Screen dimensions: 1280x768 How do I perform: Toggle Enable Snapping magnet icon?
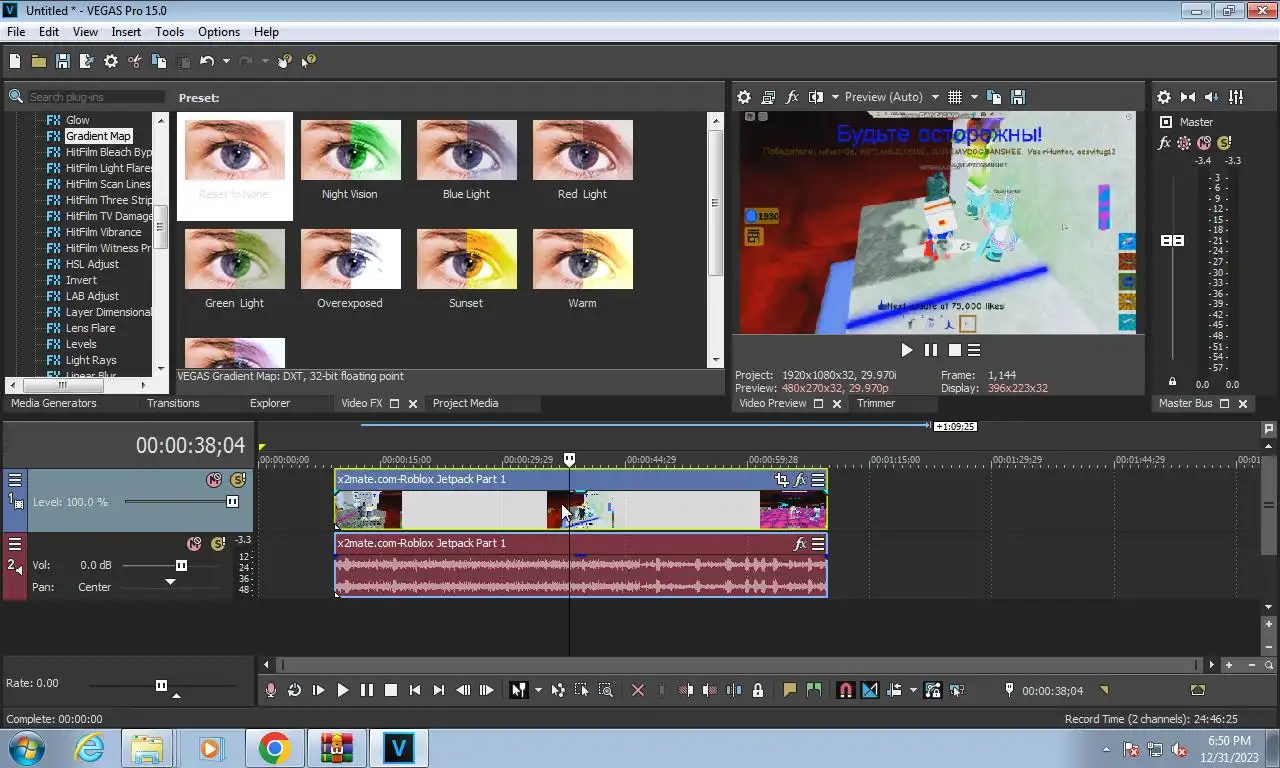pos(845,690)
